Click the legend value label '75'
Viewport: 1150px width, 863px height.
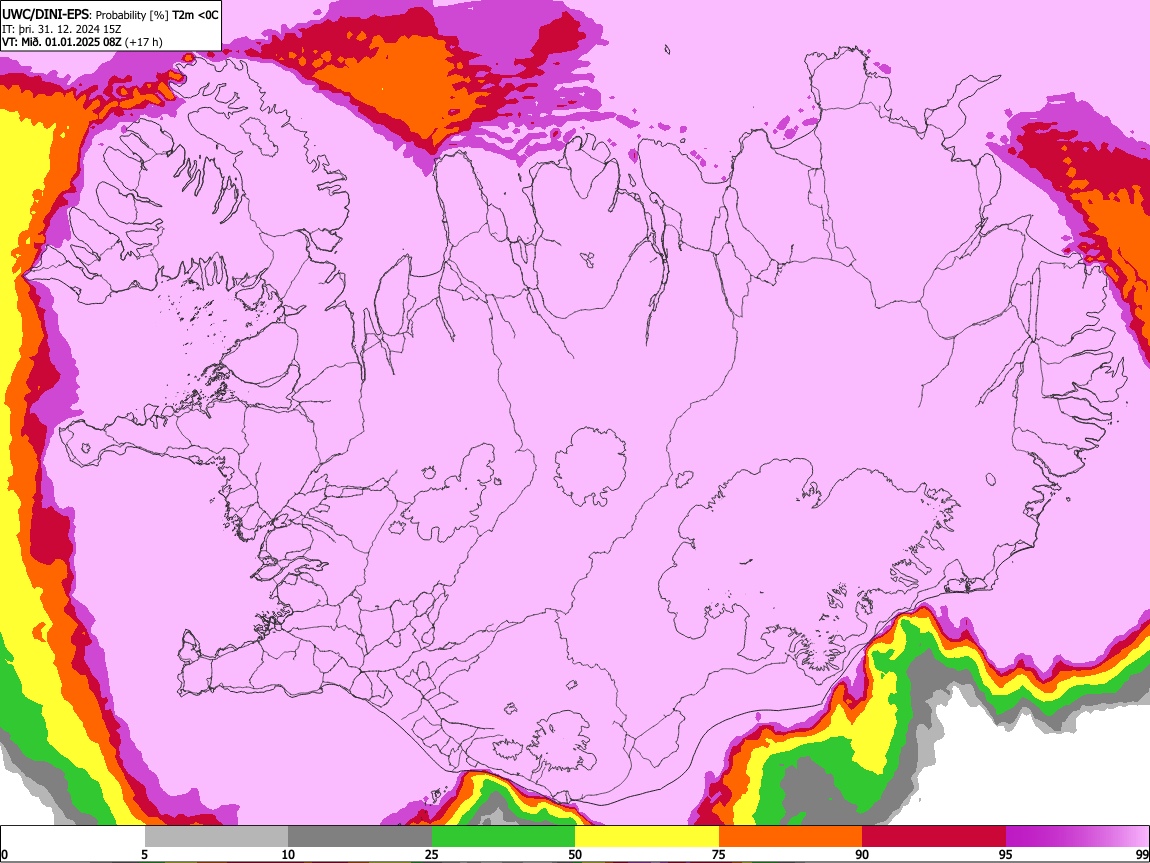coord(719,854)
